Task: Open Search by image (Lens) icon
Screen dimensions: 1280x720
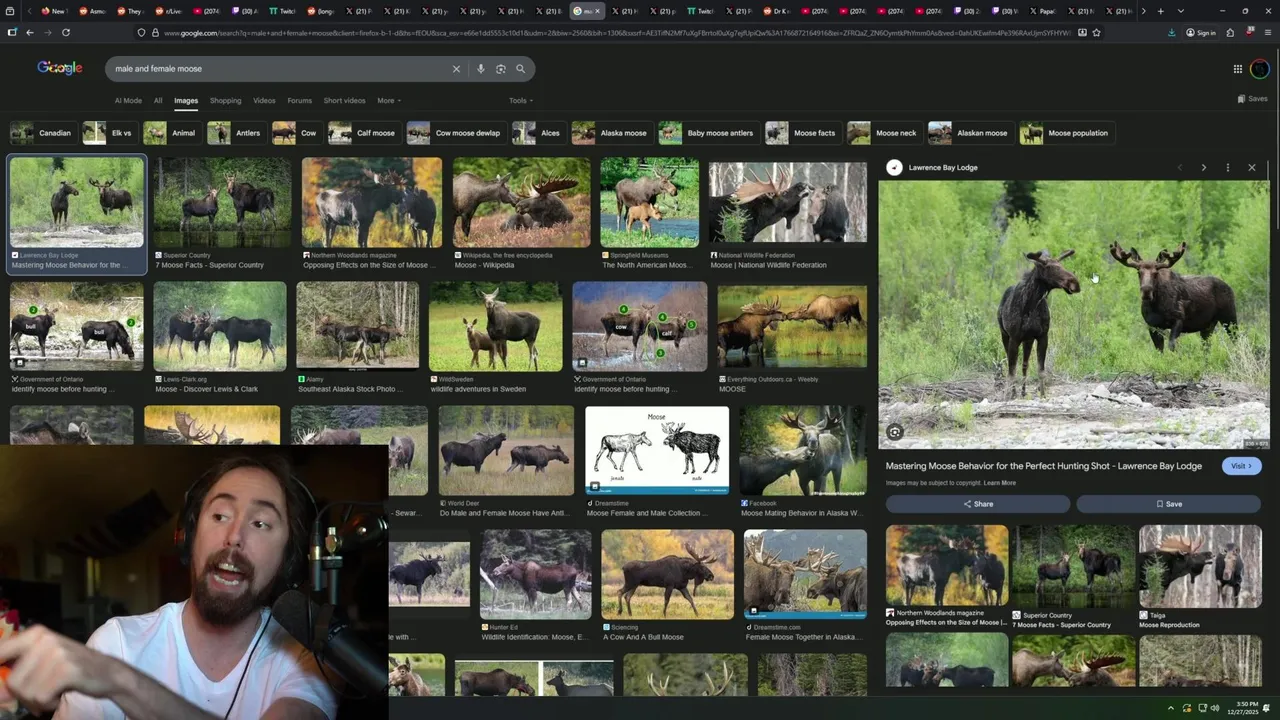Action: point(501,69)
